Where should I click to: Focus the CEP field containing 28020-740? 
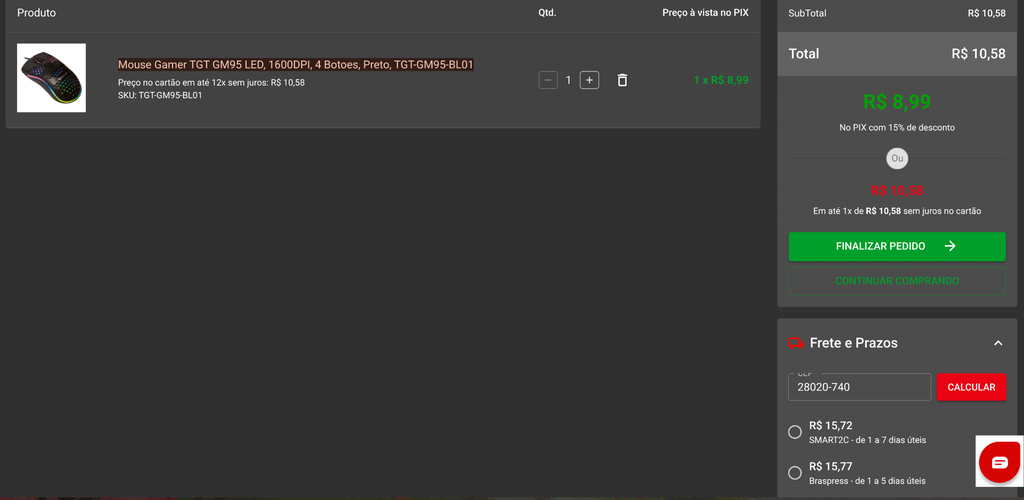click(x=859, y=387)
